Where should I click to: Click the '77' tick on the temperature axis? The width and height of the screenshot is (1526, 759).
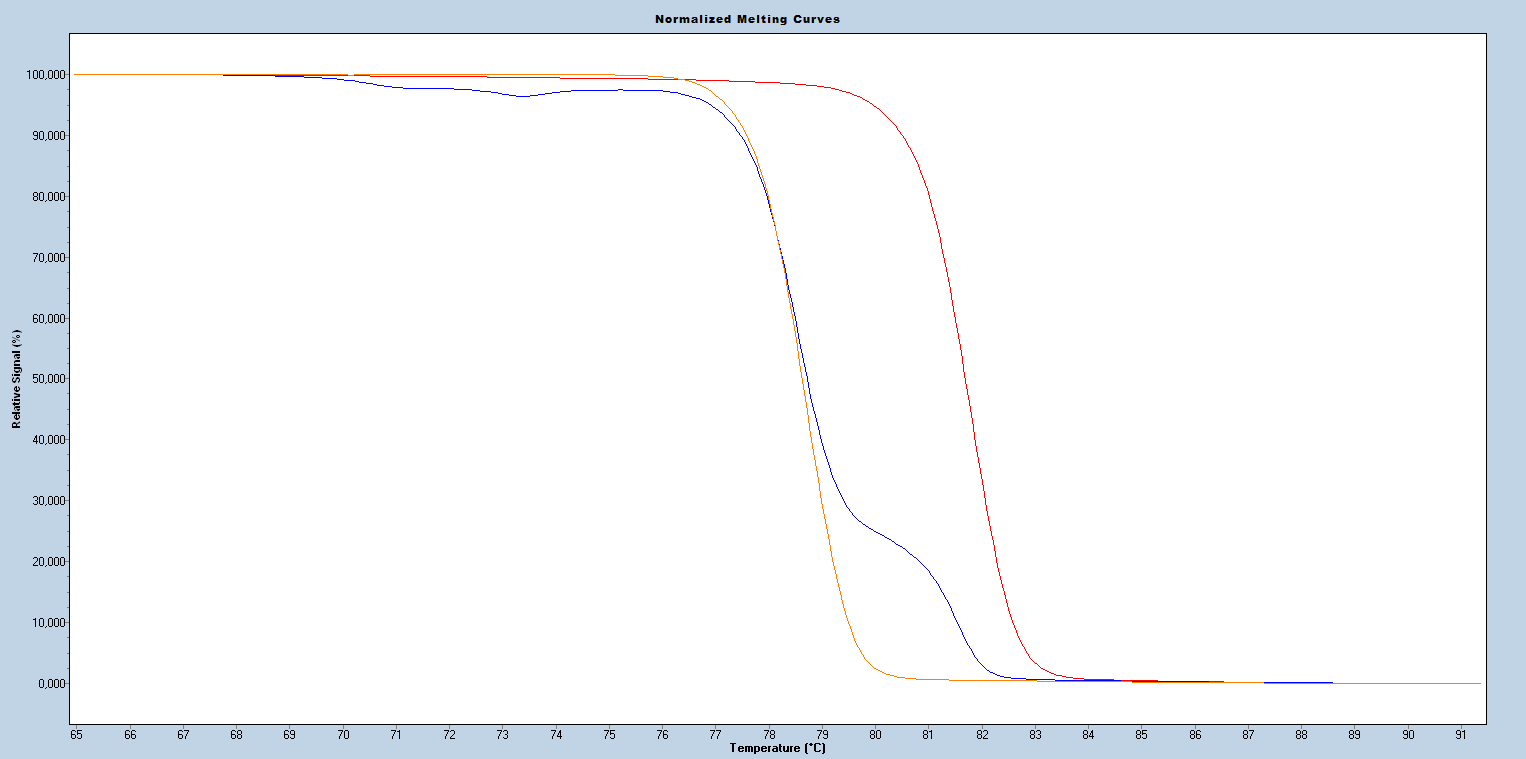tap(715, 735)
